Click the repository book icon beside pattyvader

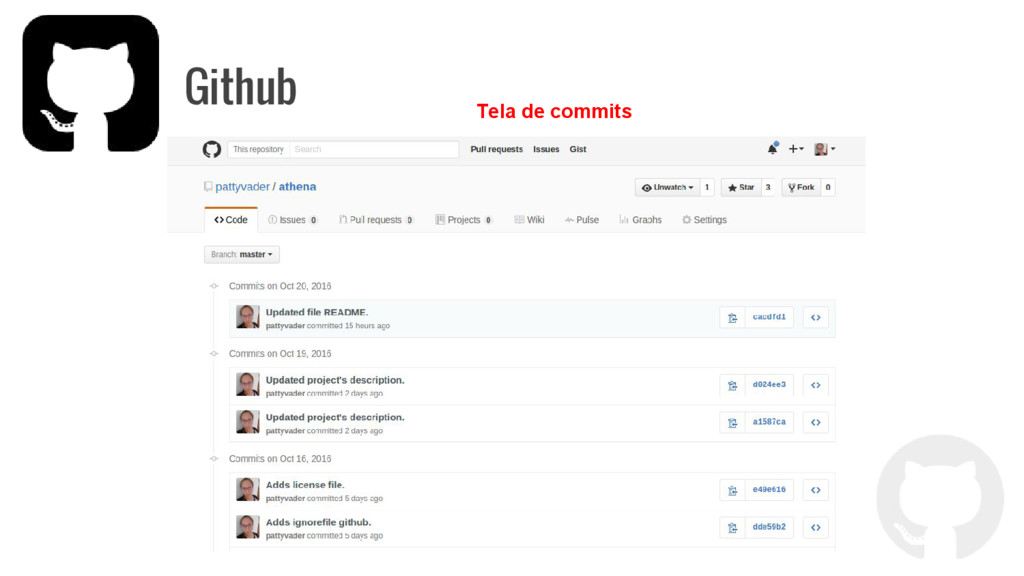(208, 187)
